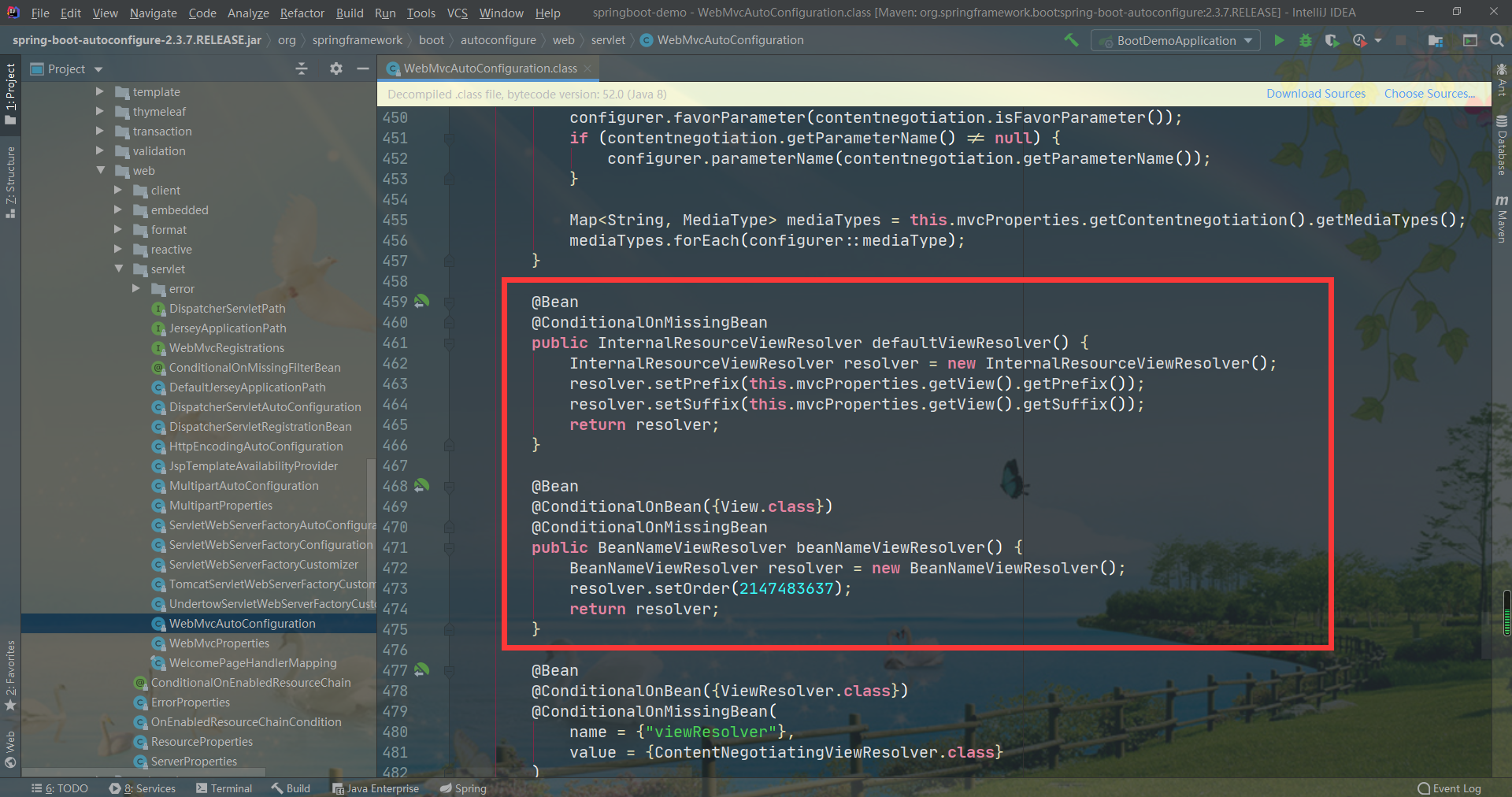Toggle the code fold marker on line 459
Screen dimensions: 1512x797
point(449,302)
